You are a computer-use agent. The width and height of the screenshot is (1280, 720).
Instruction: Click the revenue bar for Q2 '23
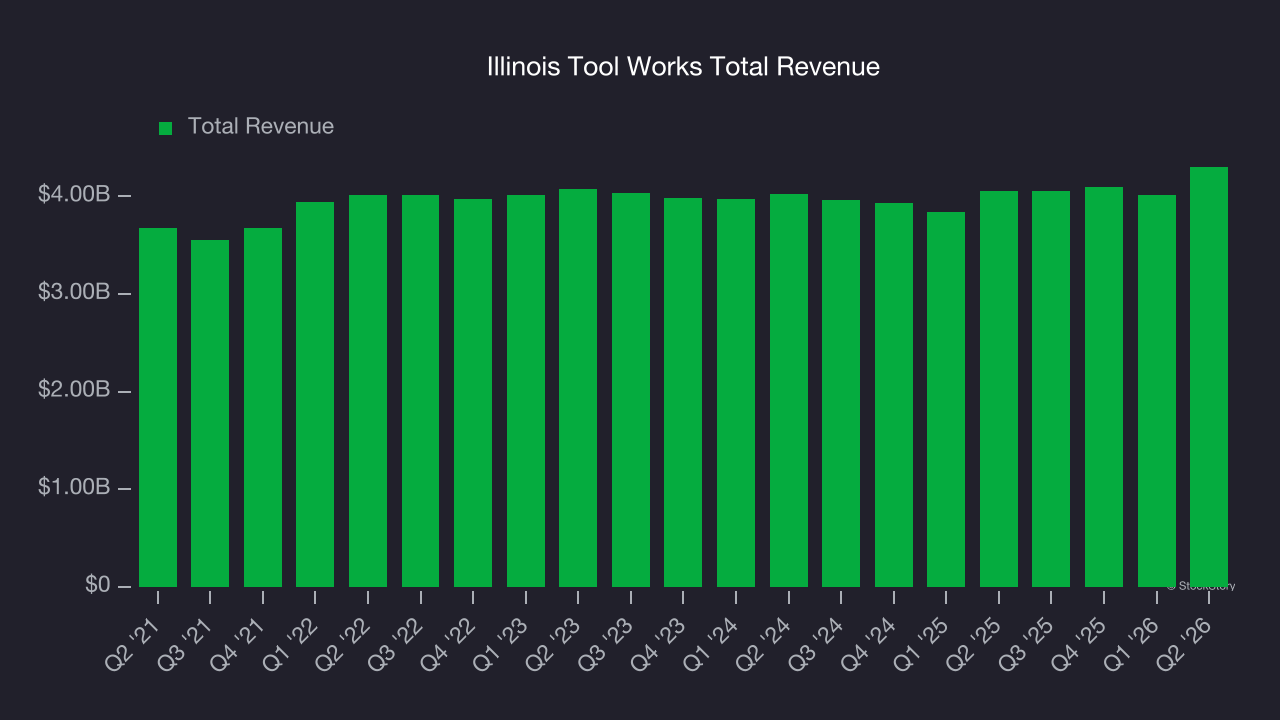578,388
